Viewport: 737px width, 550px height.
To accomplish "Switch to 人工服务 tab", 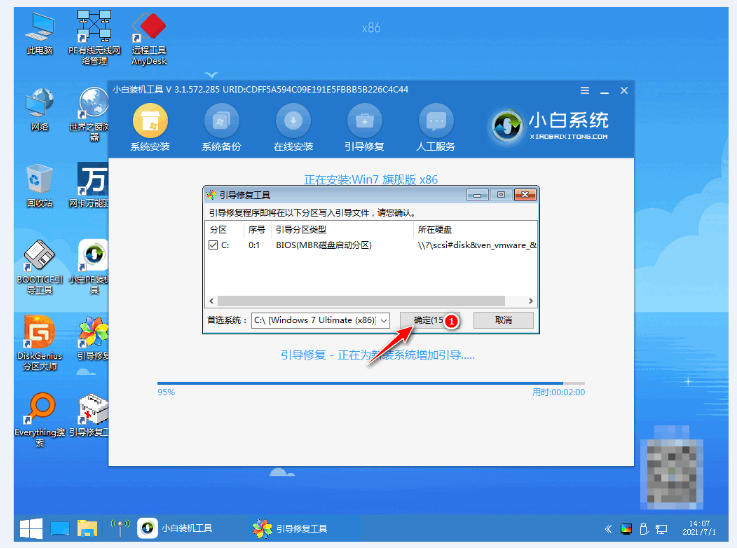I will tap(436, 127).
